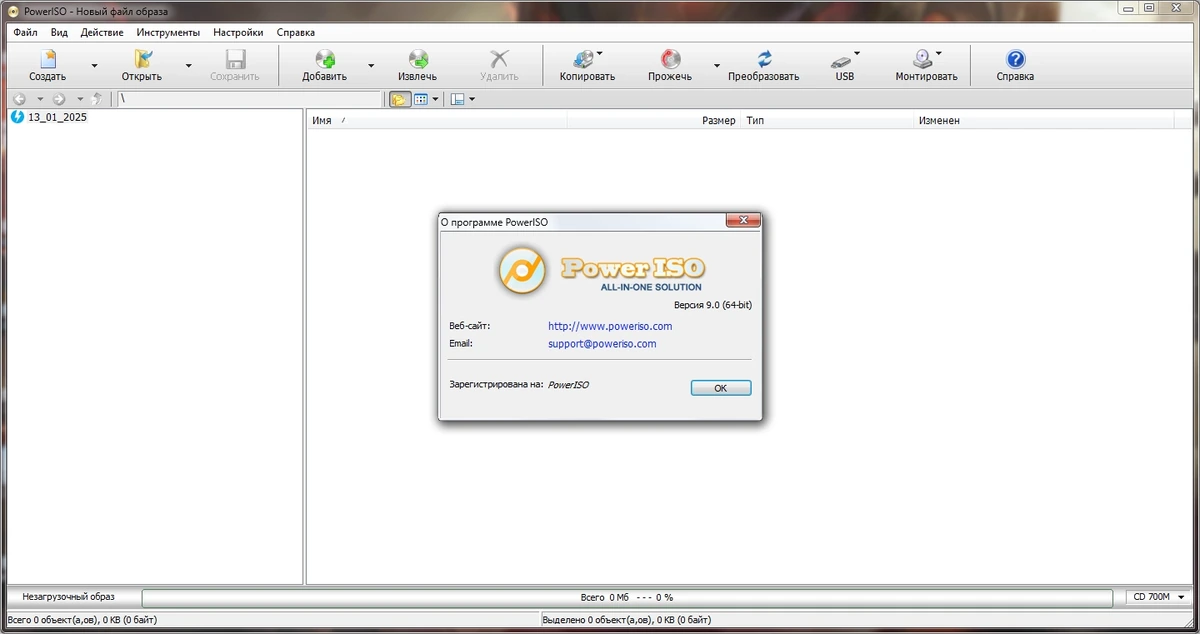This screenshot has width=1200, height=634.
Task: Click the Извлечь extract icon
Action: tap(418, 60)
